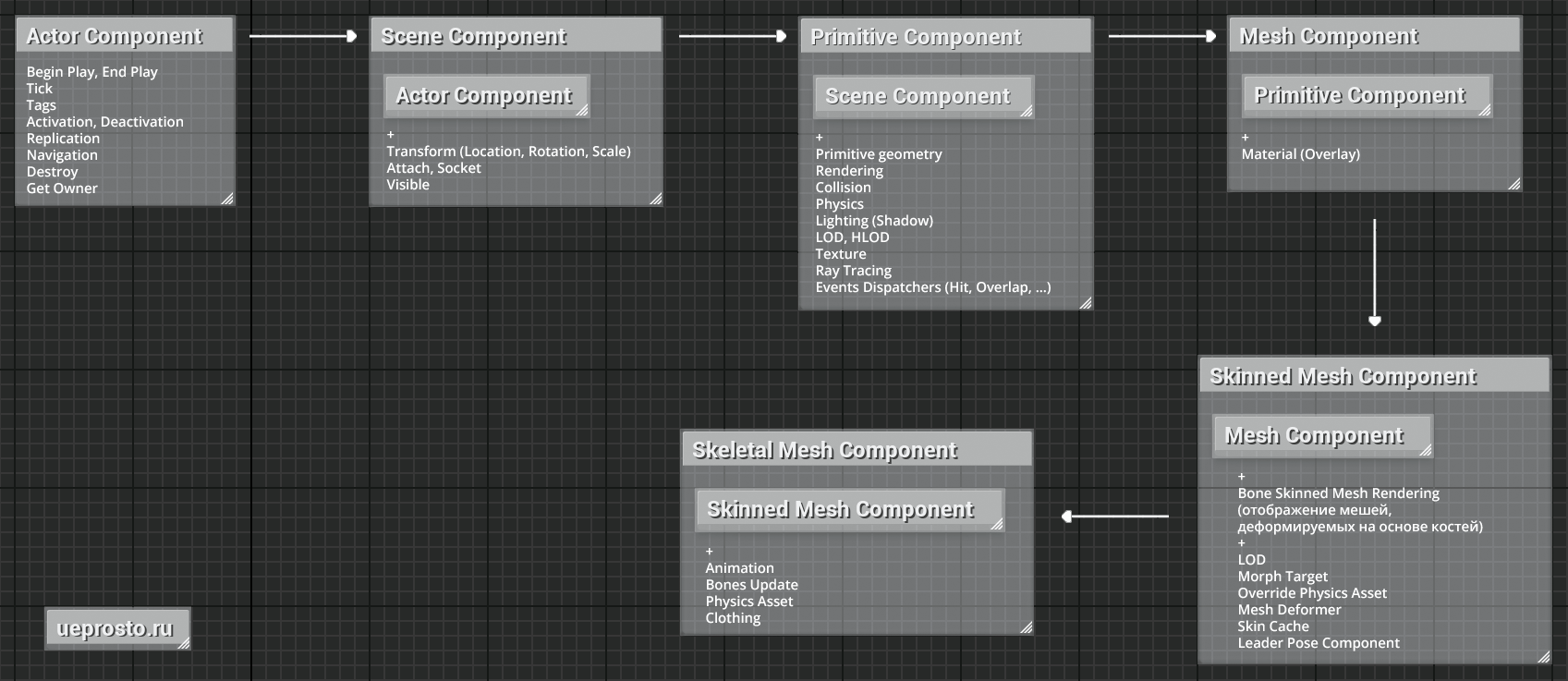The height and width of the screenshot is (681, 1568).
Task: Grab resize grip of the ueprosto.ru box
Action: point(184,643)
